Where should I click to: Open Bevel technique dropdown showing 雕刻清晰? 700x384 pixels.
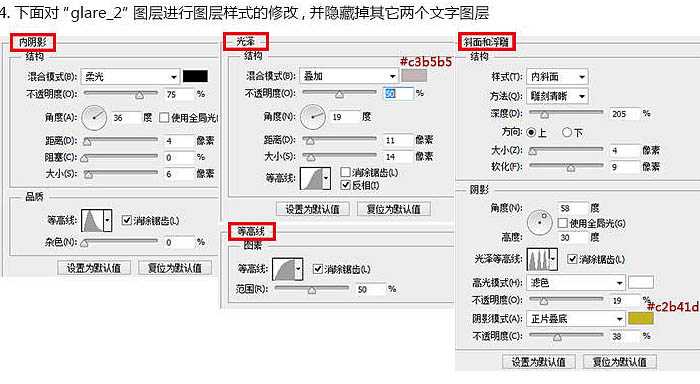tap(557, 96)
